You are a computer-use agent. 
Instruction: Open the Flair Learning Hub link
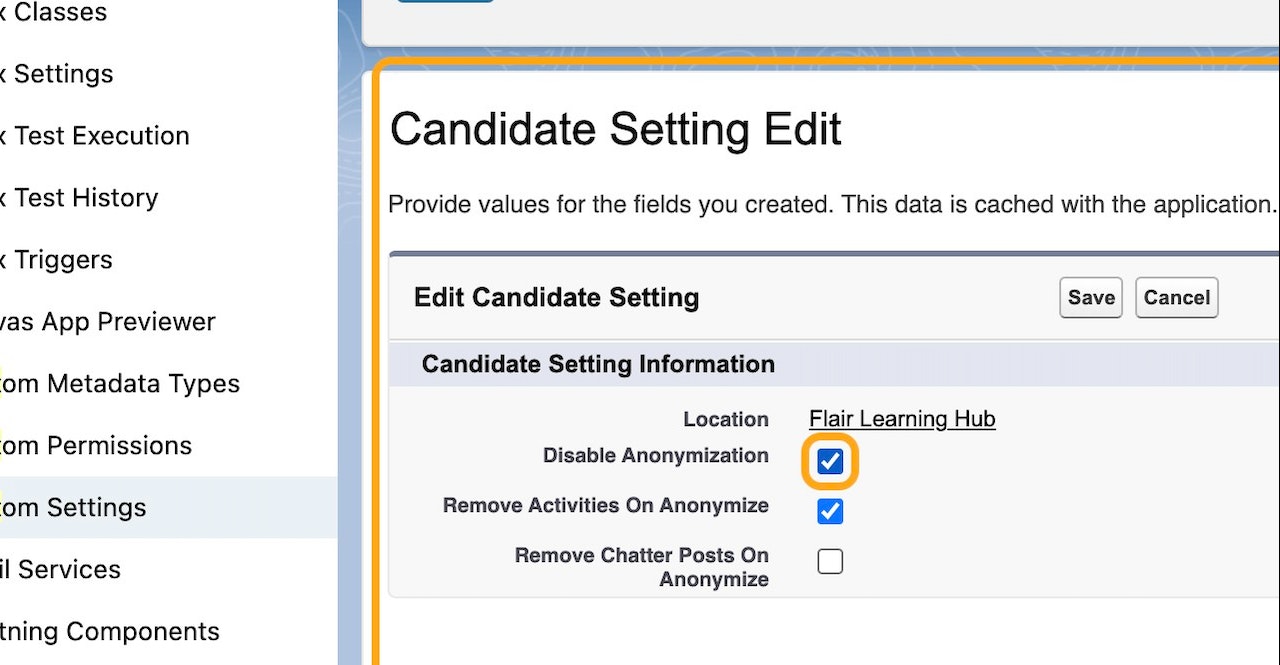coord(902,419)
